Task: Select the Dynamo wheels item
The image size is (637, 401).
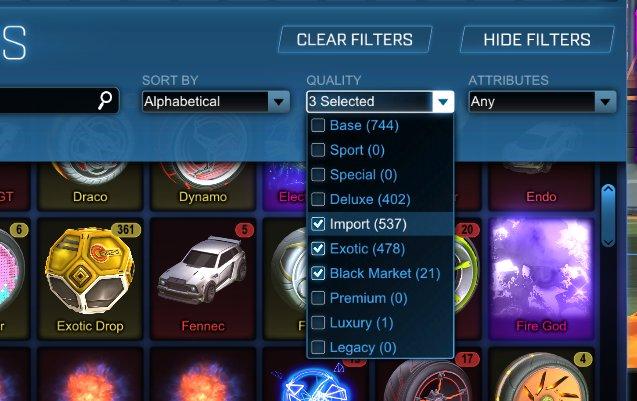Action: pos(203,186)
